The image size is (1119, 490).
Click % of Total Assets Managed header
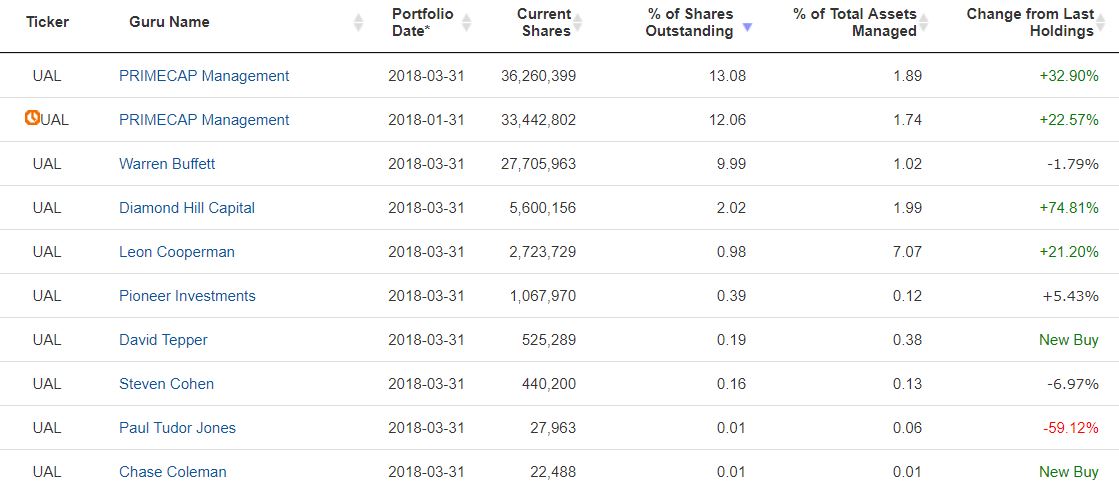[x=855, y=23]
